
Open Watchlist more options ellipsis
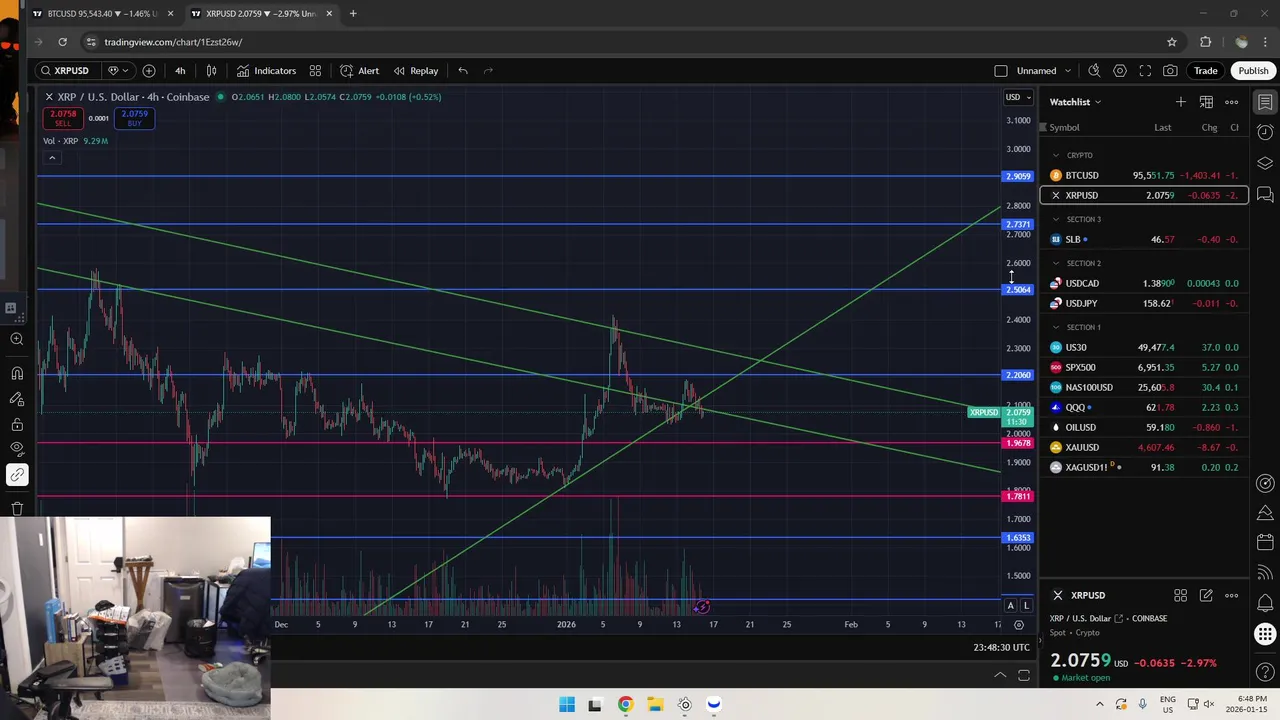tap(1232, 102)
